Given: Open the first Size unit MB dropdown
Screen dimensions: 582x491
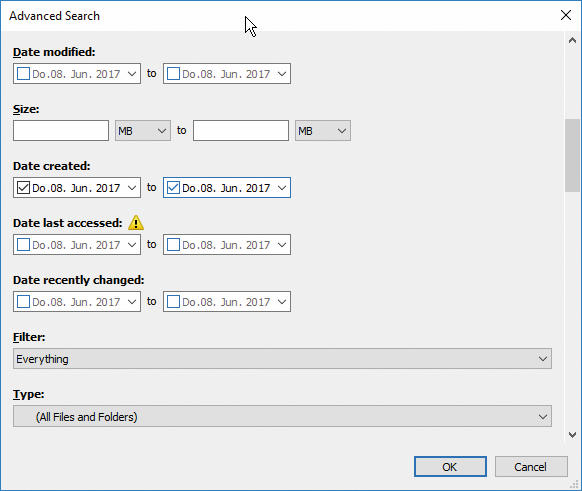Looking at the screenshot, I should click(143, 131).
